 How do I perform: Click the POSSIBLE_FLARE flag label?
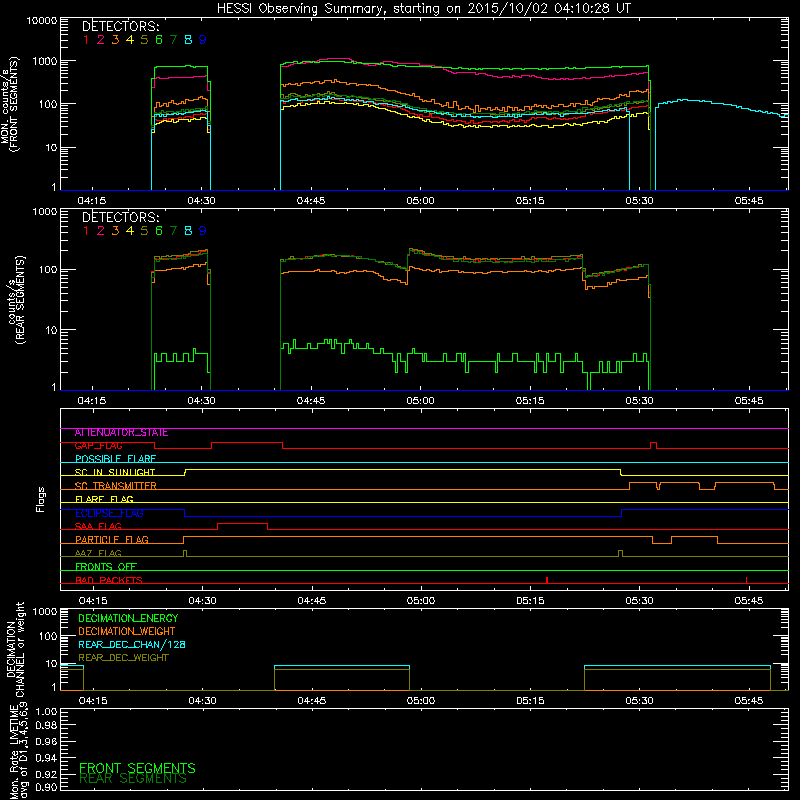tap(115, 459)
